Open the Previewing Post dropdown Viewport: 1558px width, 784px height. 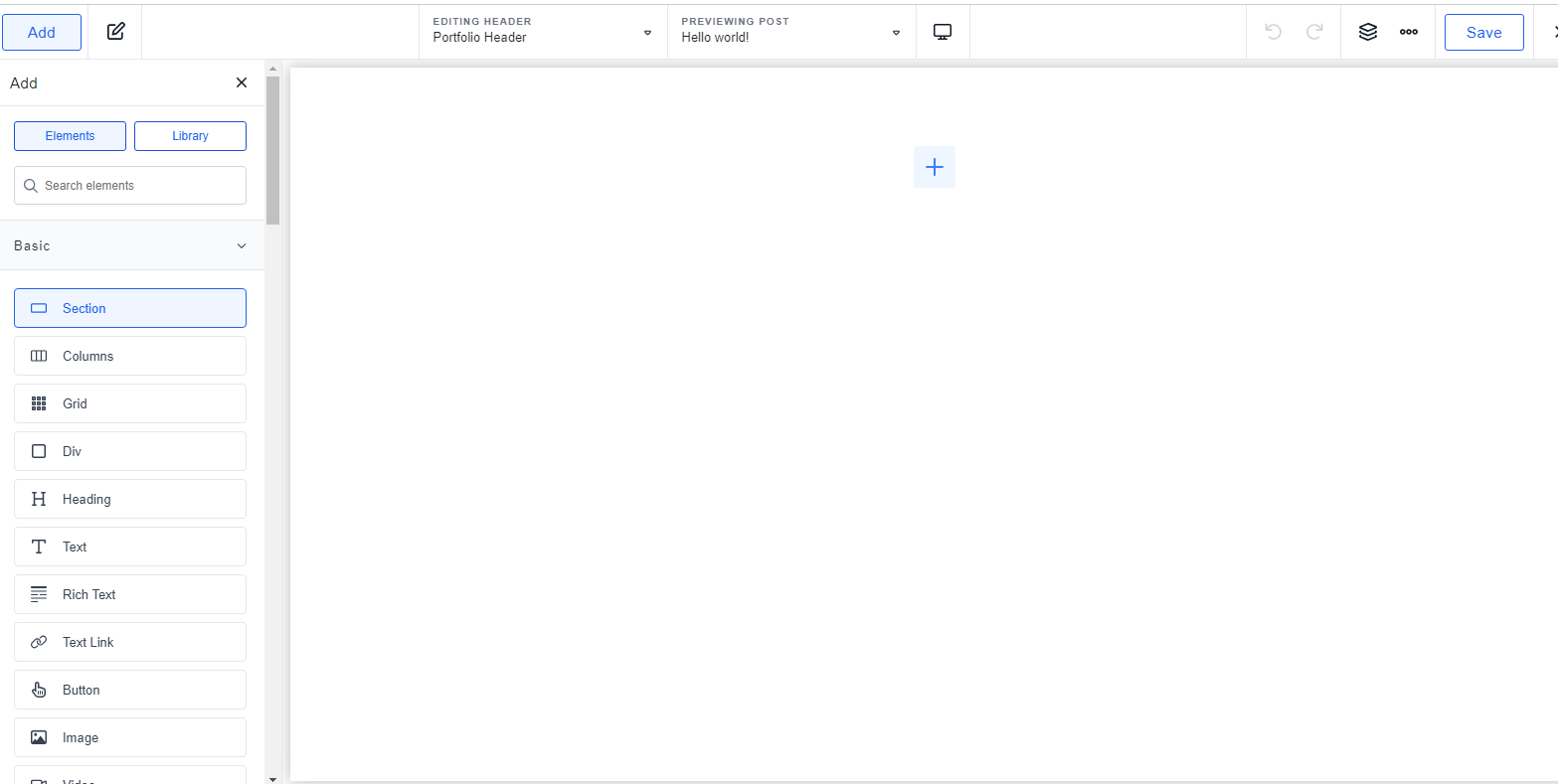point(791,32)
